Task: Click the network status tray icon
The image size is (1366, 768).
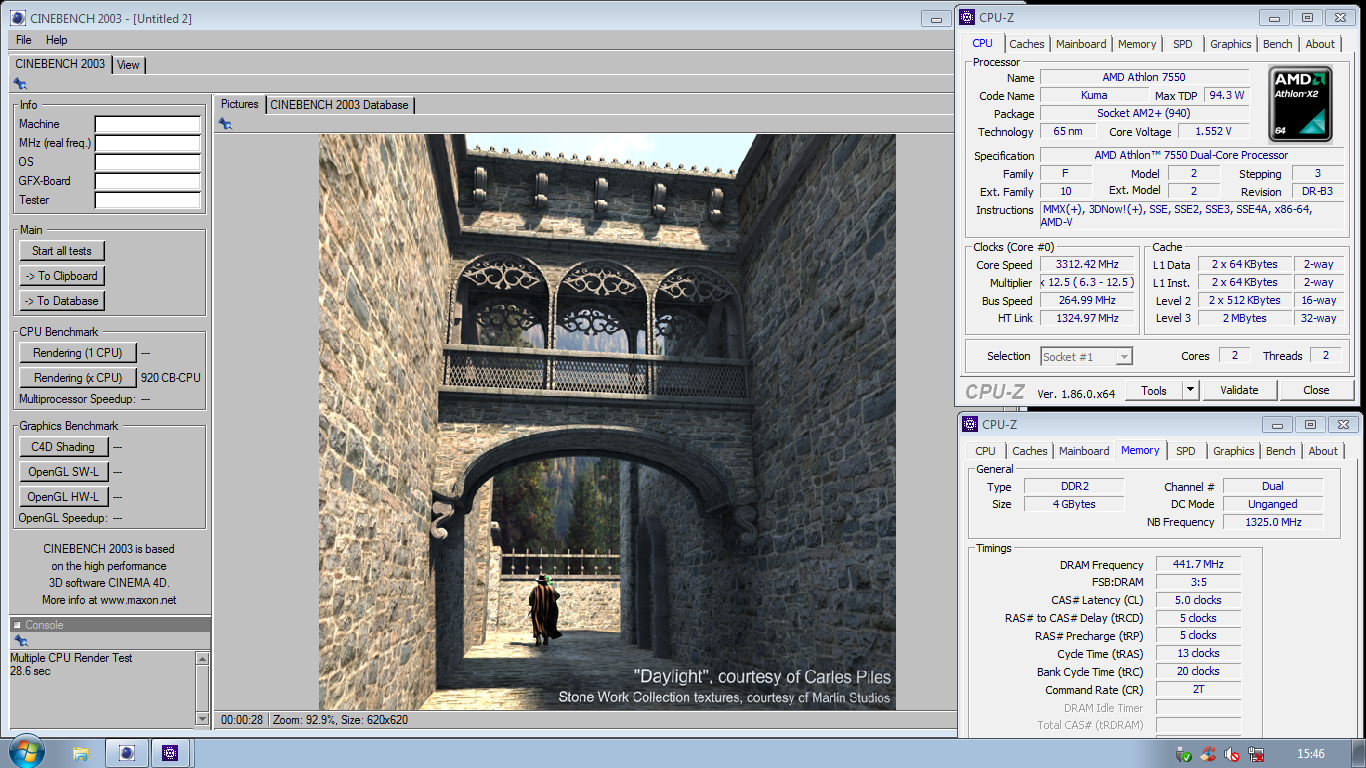Action: point(1256,754)
